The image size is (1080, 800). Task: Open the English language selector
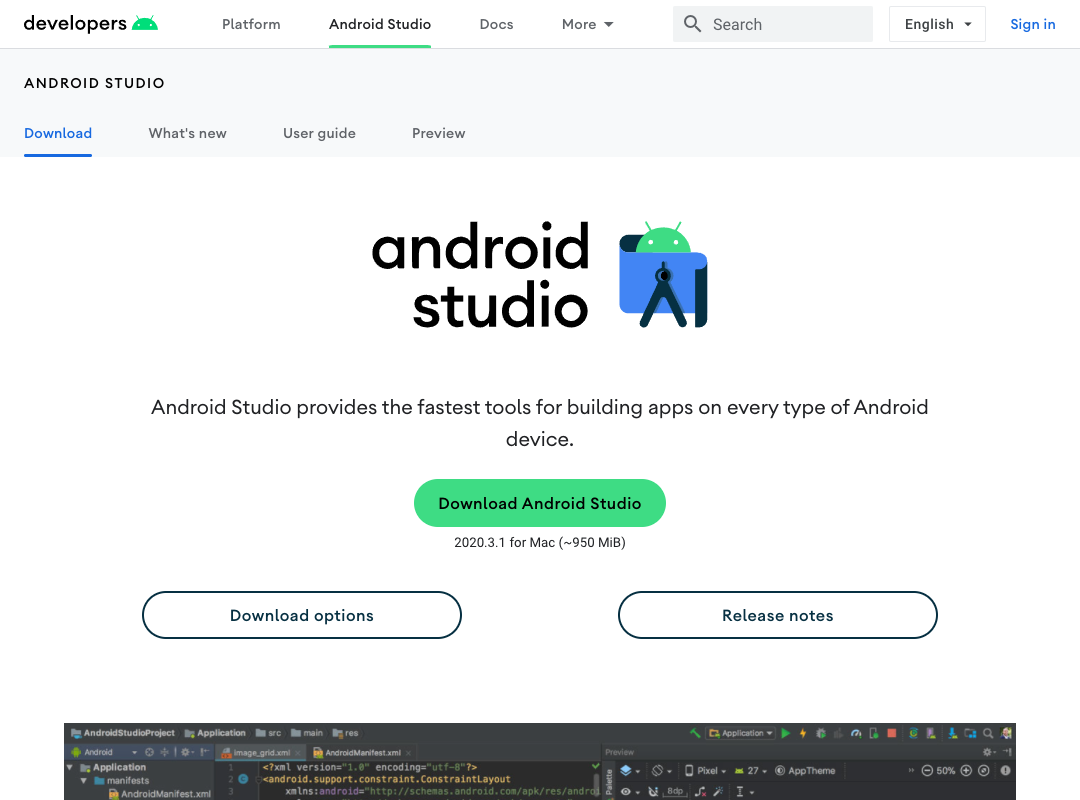click(x=937, y=24)
